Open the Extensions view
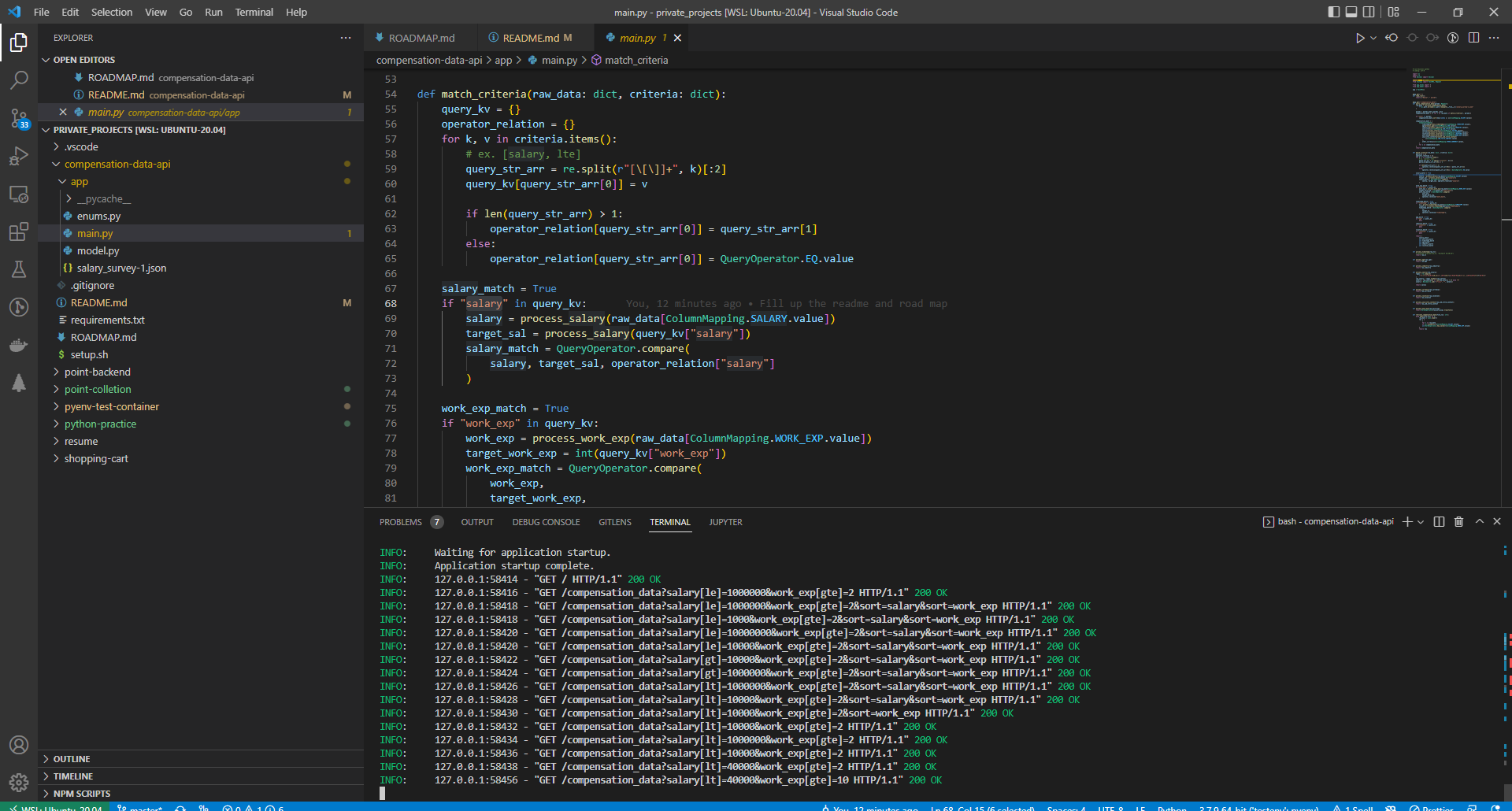 pyautogui.click(x=19, y=231)
